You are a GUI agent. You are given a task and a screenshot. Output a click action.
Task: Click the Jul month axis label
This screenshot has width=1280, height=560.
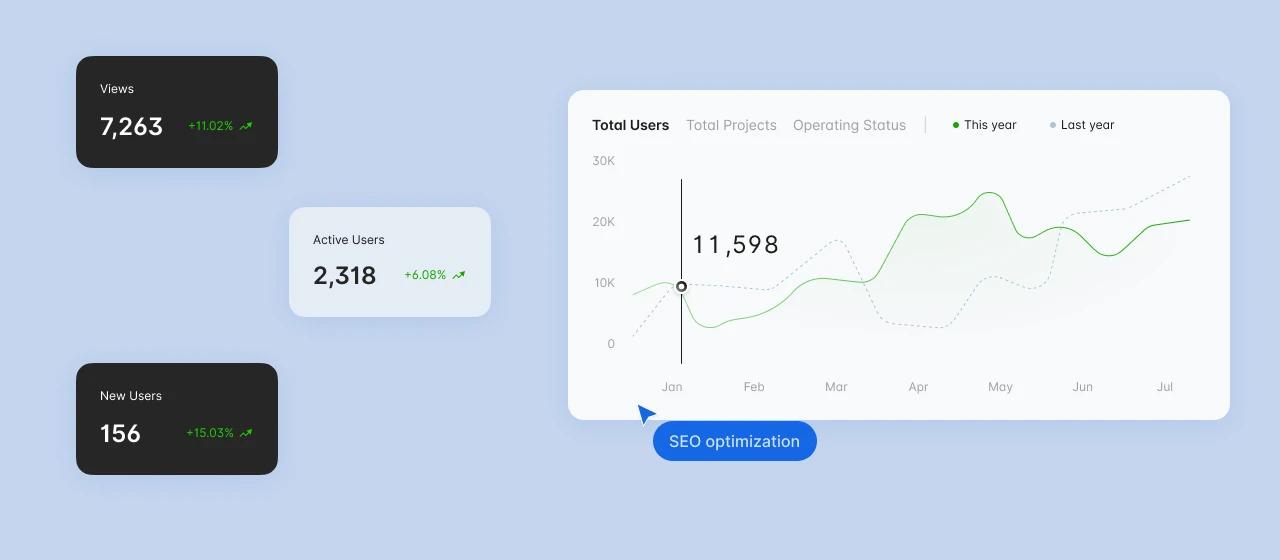click(x=1164, y=387)
